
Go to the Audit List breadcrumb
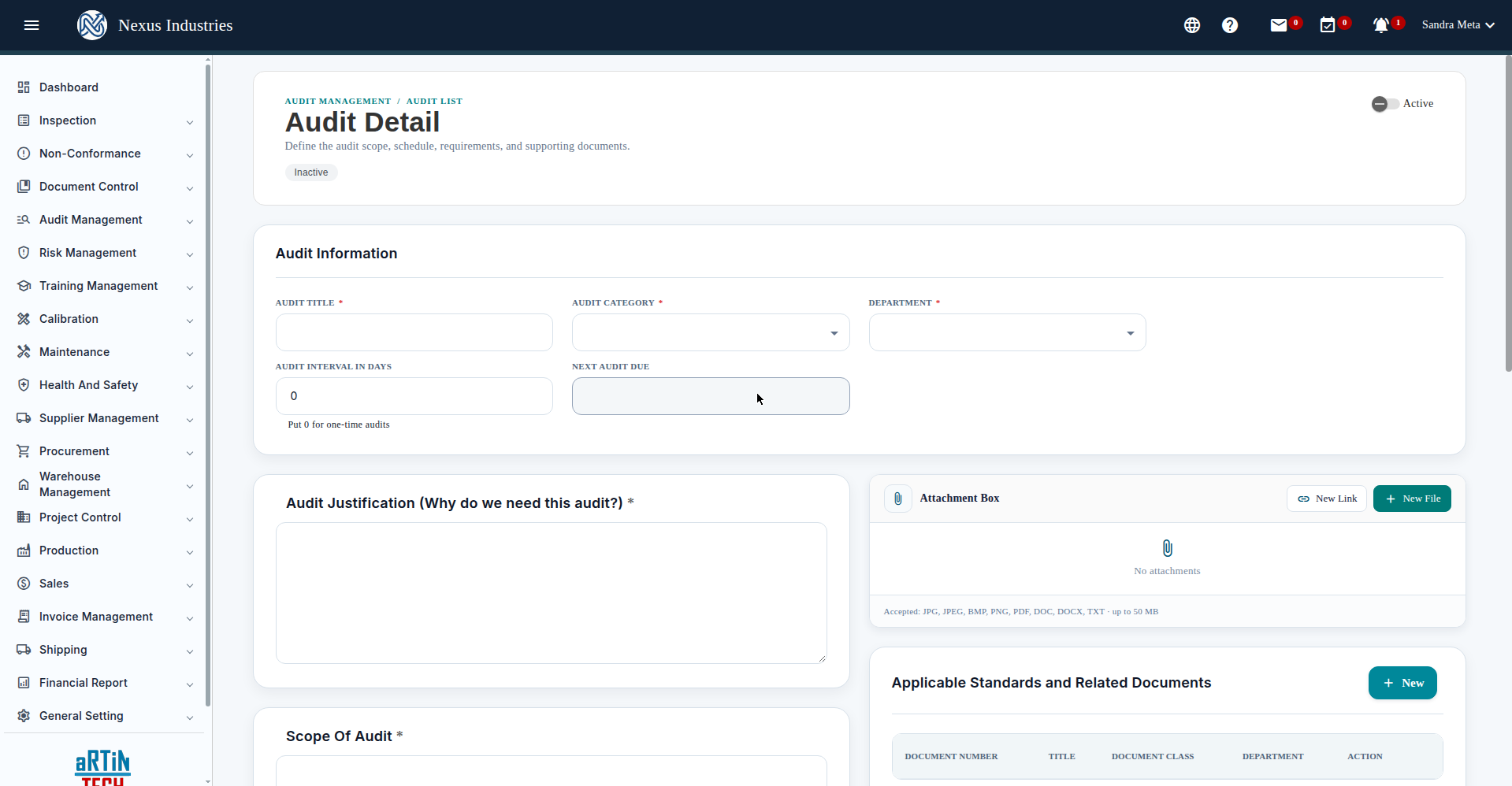(x=434, y=101)
